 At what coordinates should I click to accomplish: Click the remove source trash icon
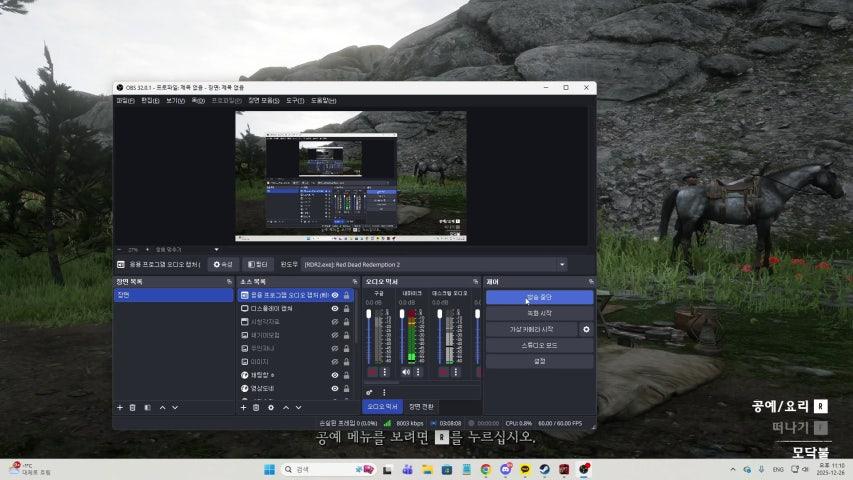(x=256, y=407)
